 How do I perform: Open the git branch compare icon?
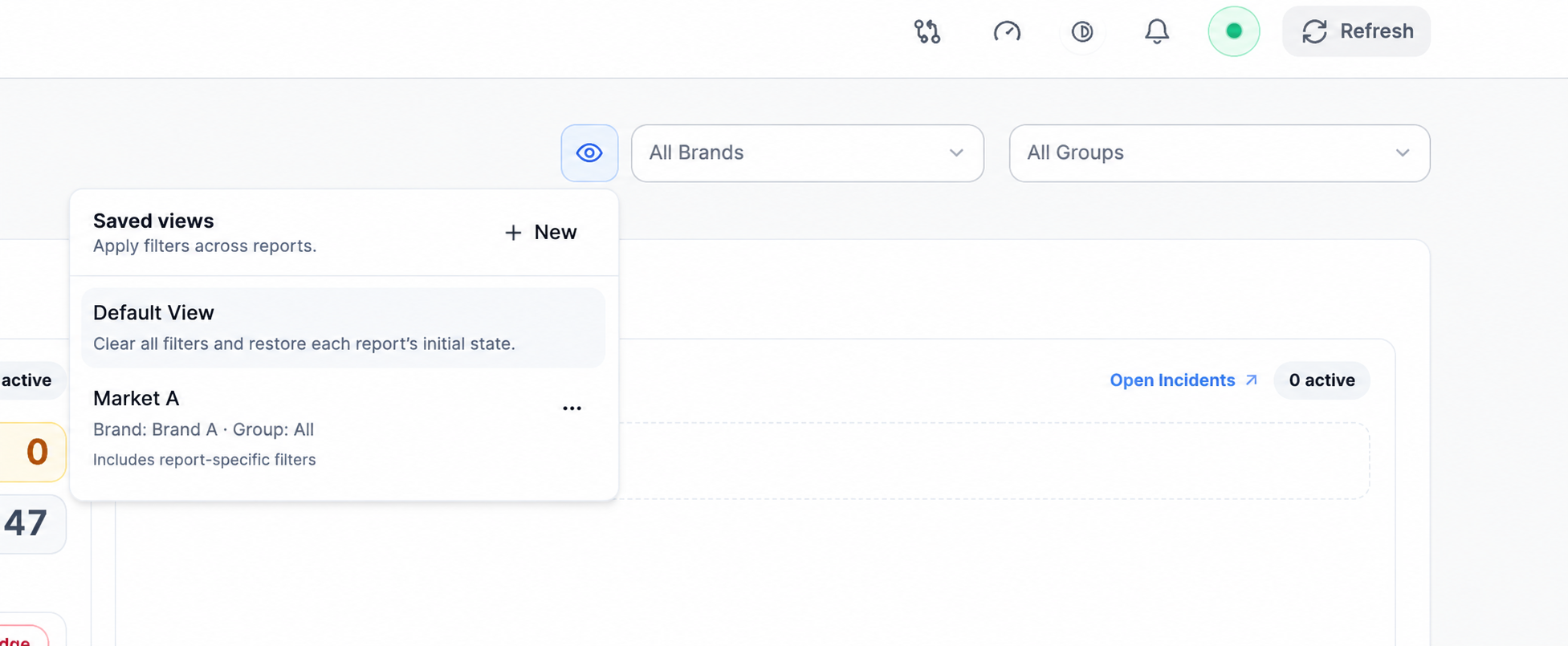pos(927,31)
